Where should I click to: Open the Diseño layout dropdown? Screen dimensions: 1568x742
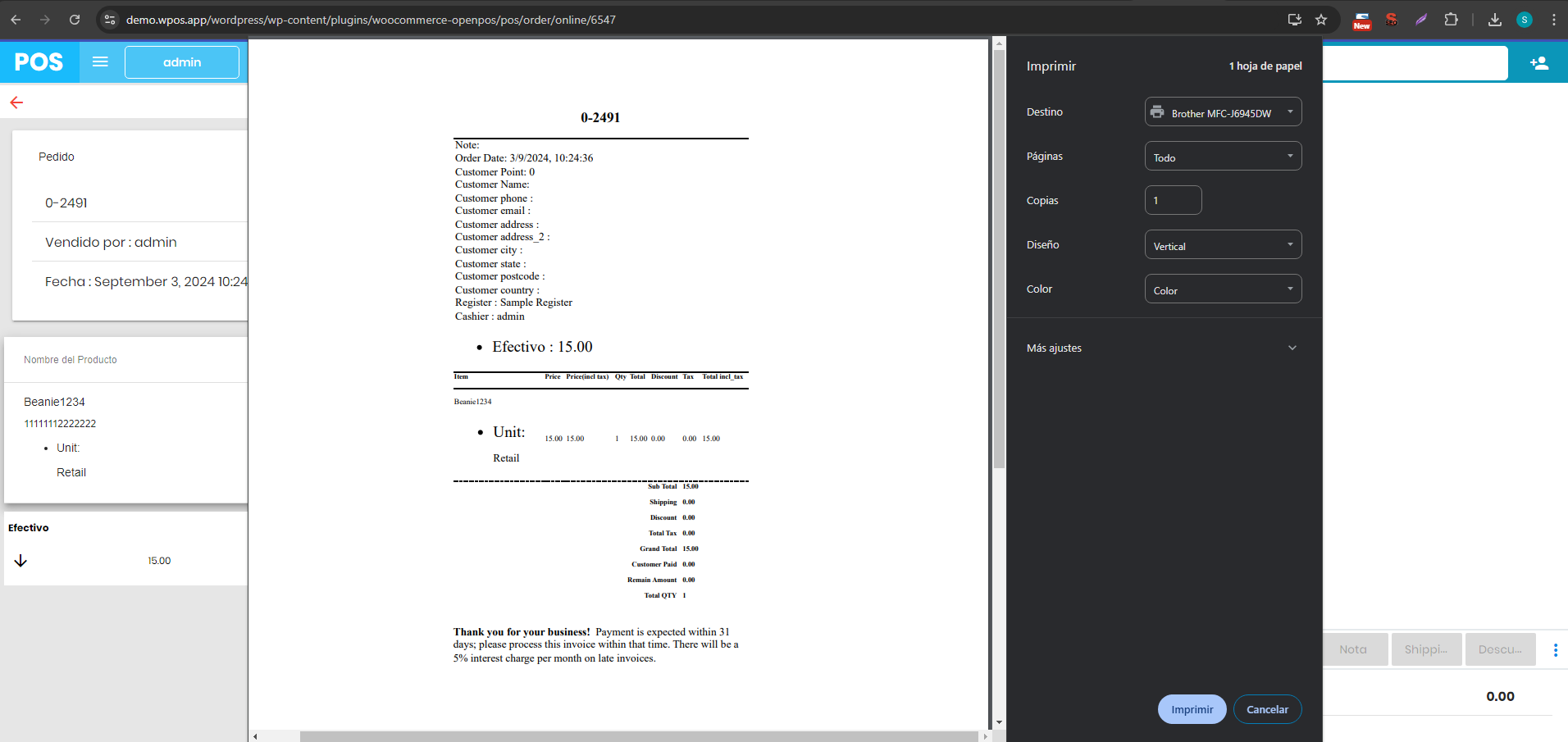click(x=1223, y=244)
